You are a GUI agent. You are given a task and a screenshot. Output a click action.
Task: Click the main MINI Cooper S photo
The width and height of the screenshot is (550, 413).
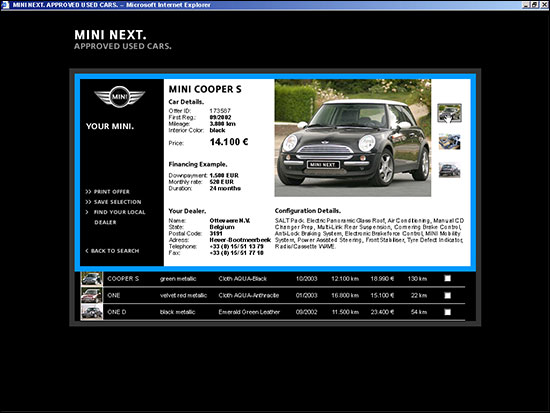point(353,138)
